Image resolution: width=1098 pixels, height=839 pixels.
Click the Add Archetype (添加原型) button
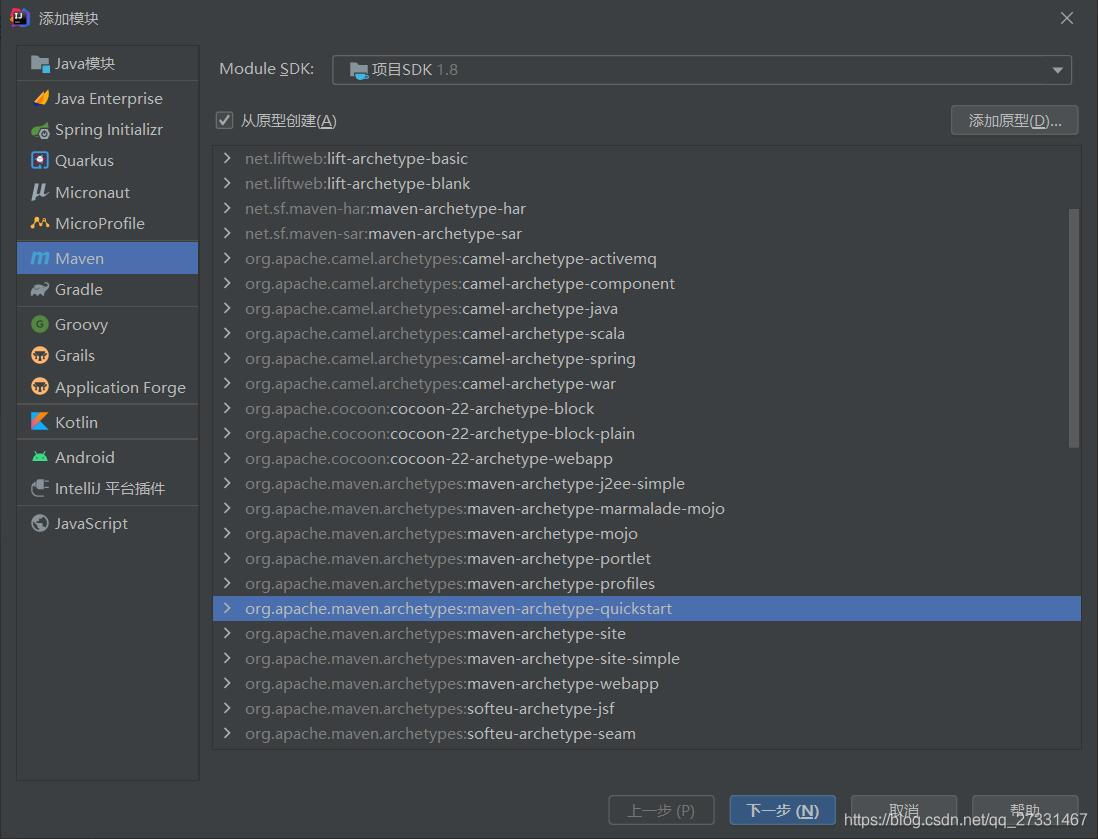coord(1014,120)
